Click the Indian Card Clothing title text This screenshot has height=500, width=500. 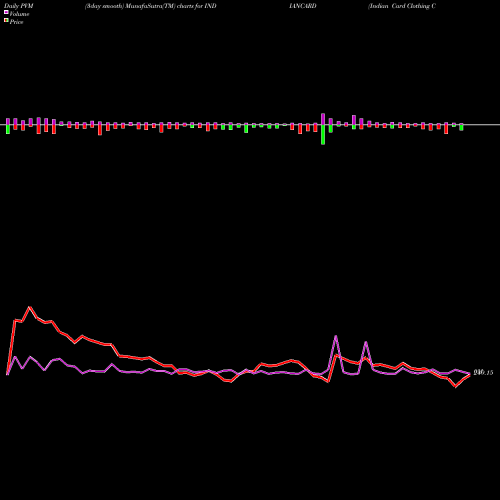(x=402, y=6)
